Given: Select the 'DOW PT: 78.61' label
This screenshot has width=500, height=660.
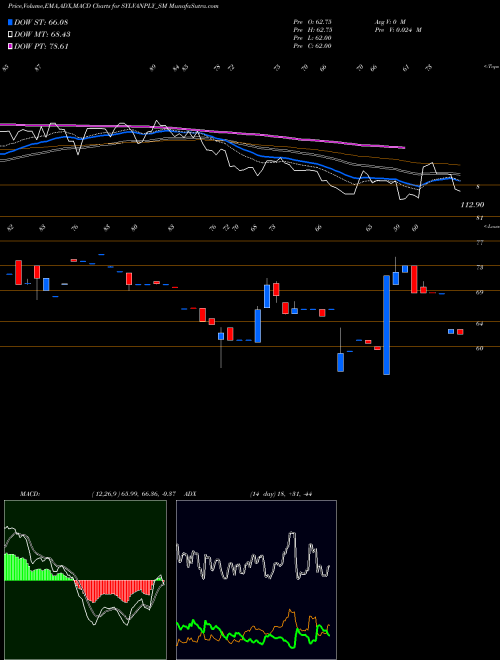Looking at the screenshot, I should click(41, 47).
